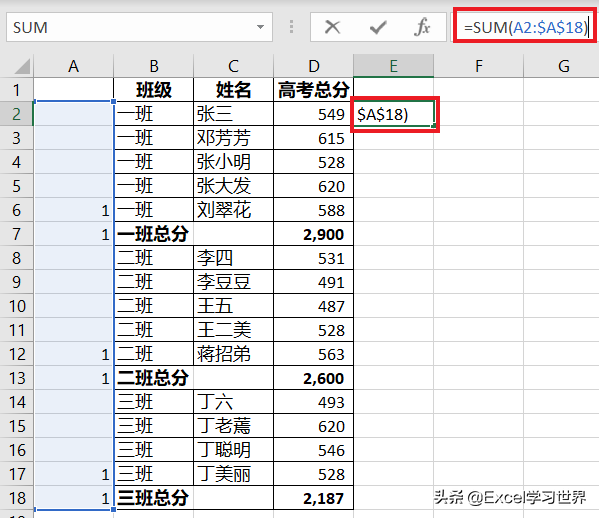Viewport: 599px width, 518px height.
Task: Expand the Name Box dropdown arrow
Action: pos(260,27)
